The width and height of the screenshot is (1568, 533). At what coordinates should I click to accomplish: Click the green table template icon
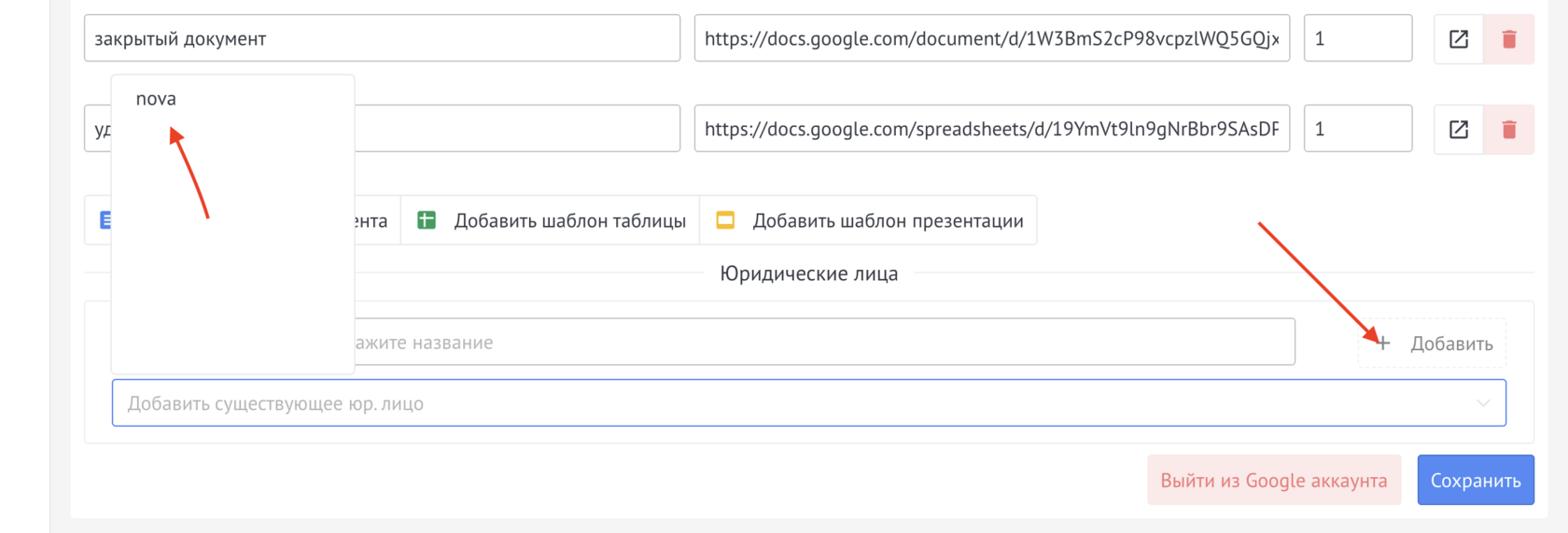[427, 220]
